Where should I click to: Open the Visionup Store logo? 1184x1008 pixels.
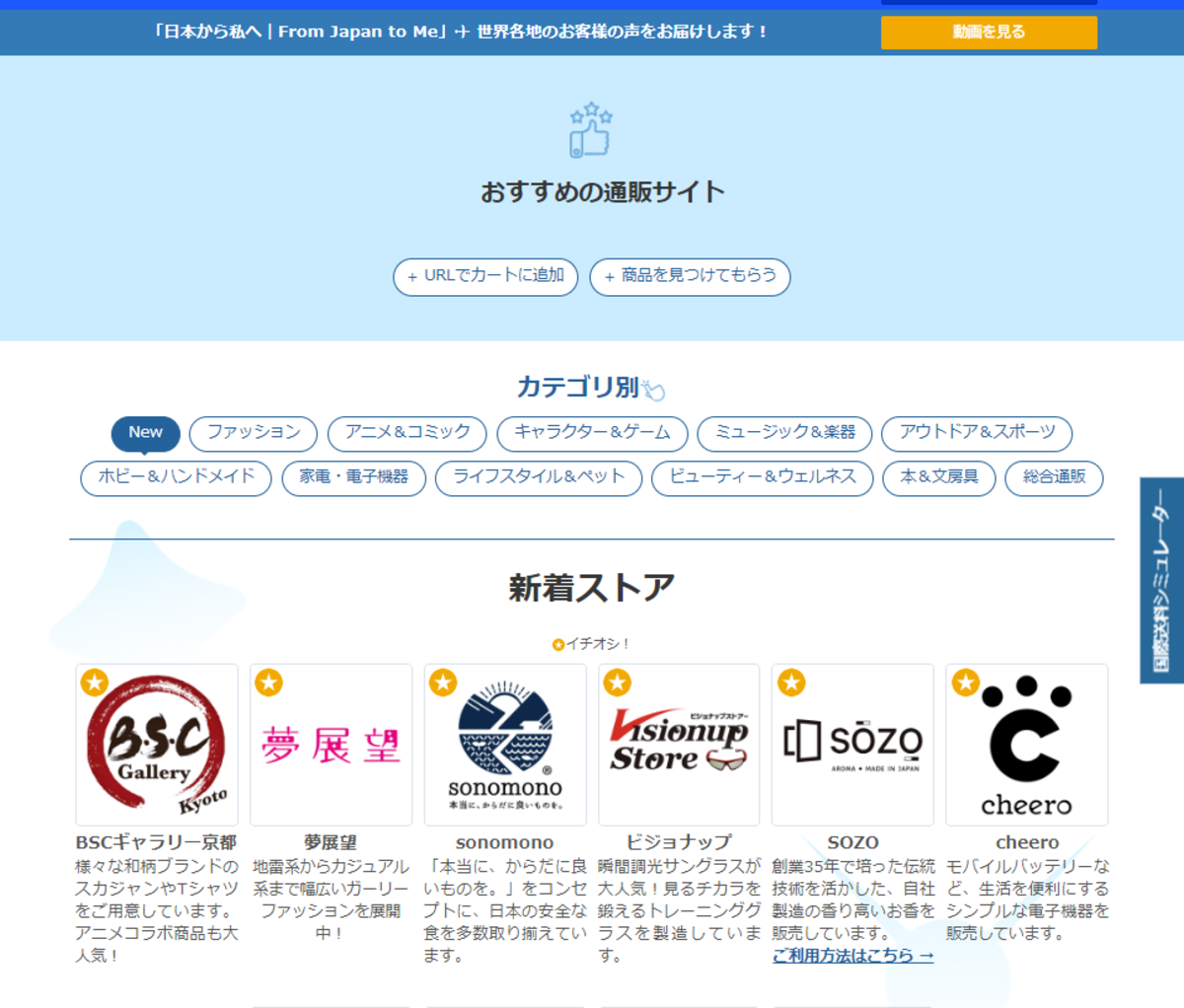(679, 744)
